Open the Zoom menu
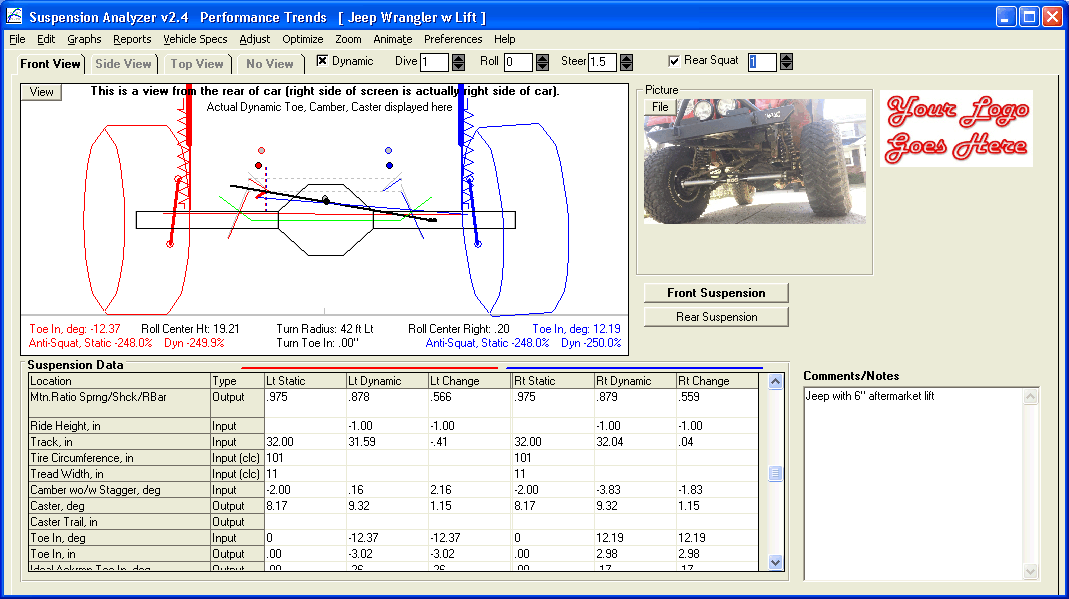Viewport: 1069px width, 599px height. [348, 40]
